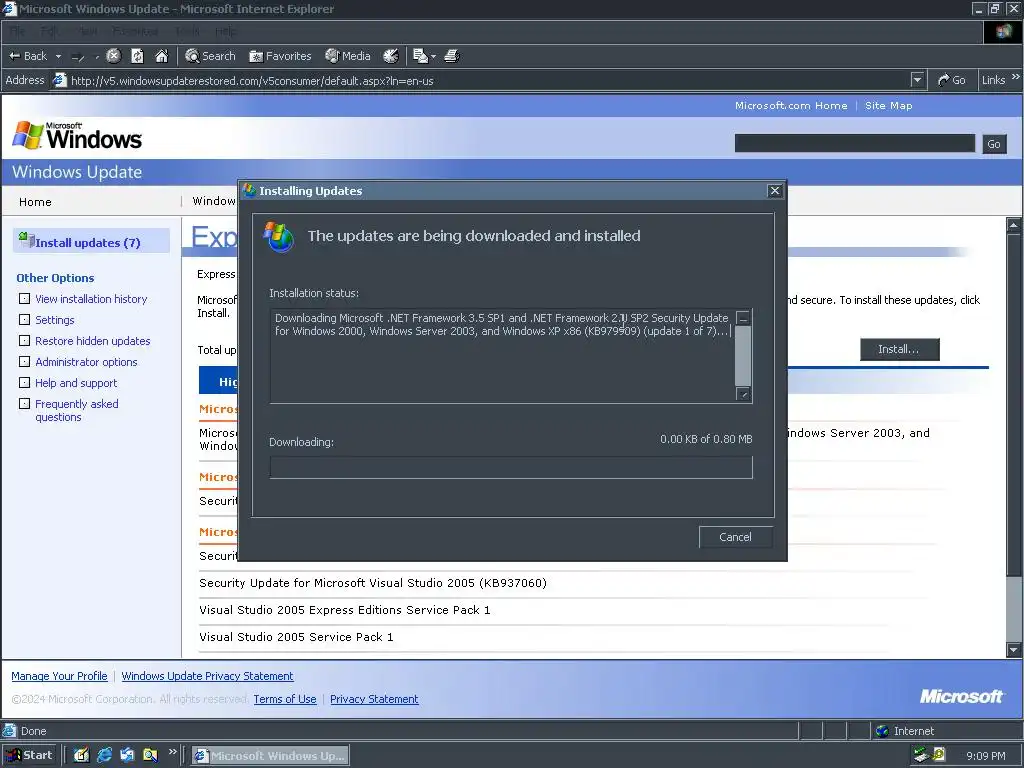Open Manage Your Profile footer link
This screenshot has width=1024, height=768.
(x=59, y=676)
